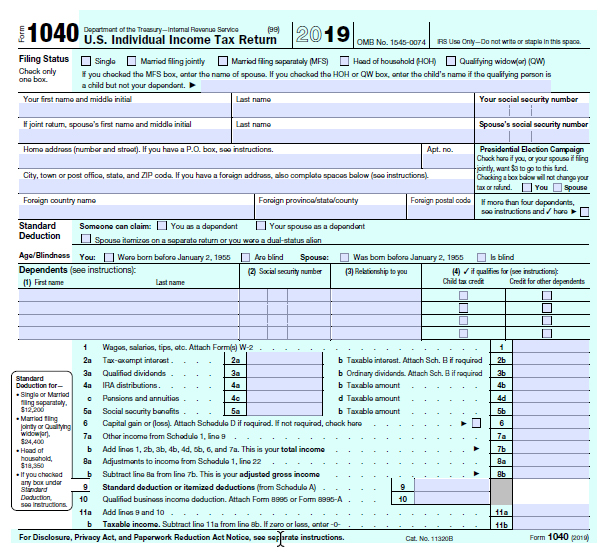This screenshot has width=604, height=559.
Task: Click the spouse's Last name field
Action: click(x=353, y=136)
